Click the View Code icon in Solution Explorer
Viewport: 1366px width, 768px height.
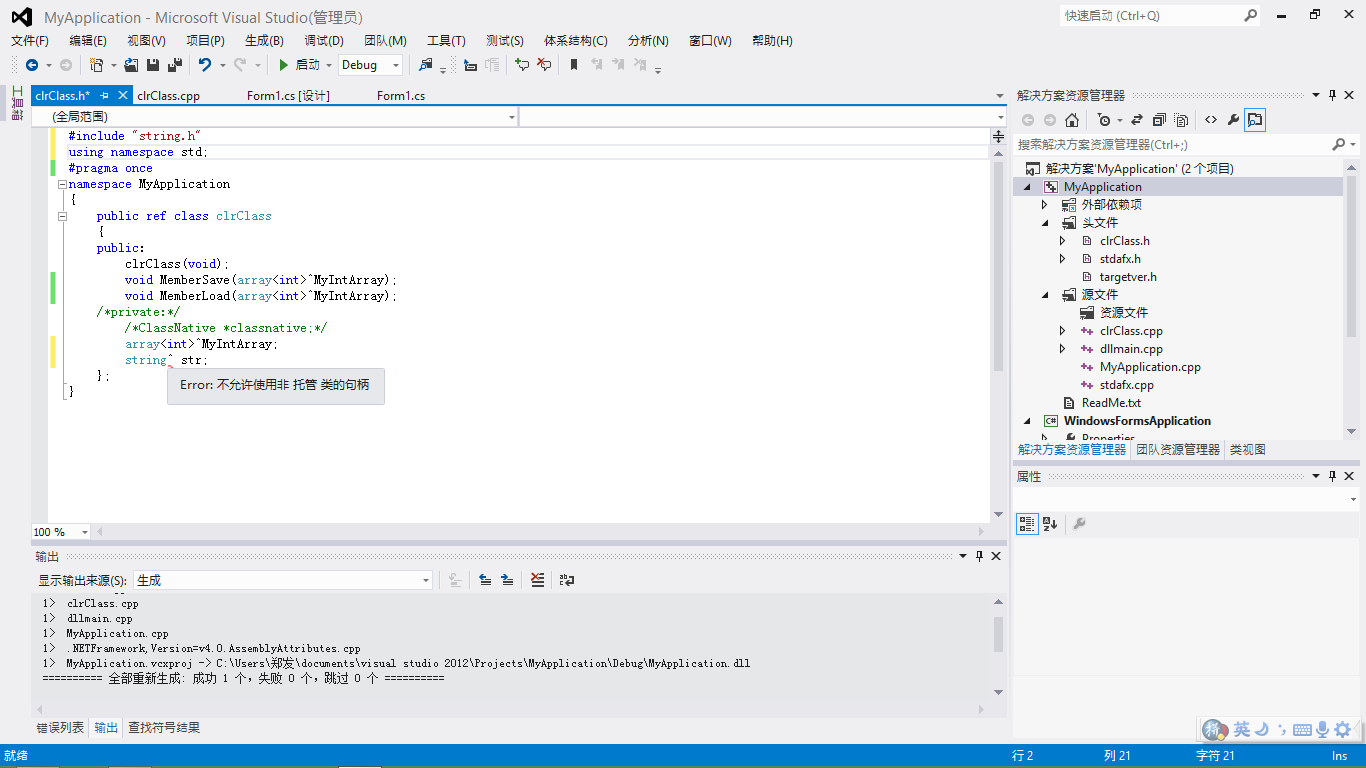click(x=1211, y=120)
